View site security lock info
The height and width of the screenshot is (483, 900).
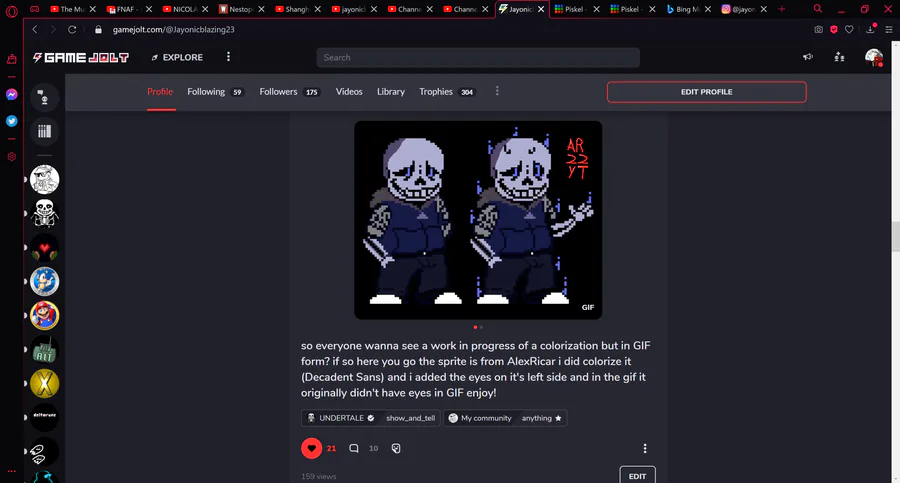98,29
